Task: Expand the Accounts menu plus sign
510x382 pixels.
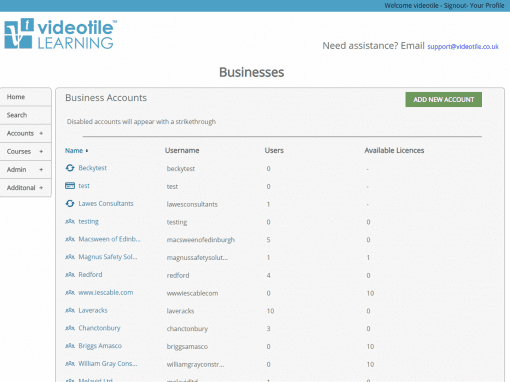Action: pos(41,133)
